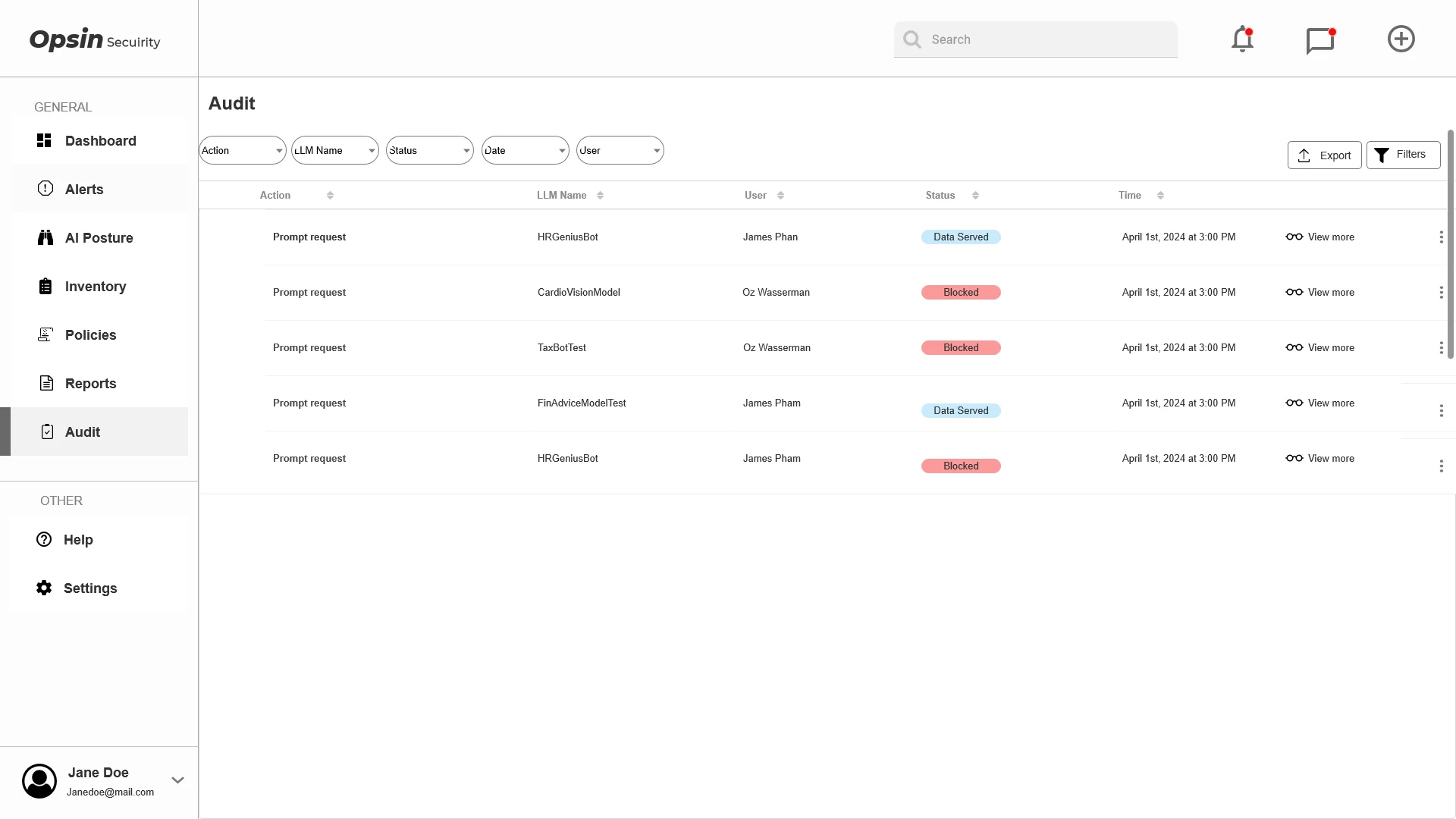This screenshot has width=1456, height=819.
Task: Open the Date filter dropdown
Action: (x=526, y=150)
